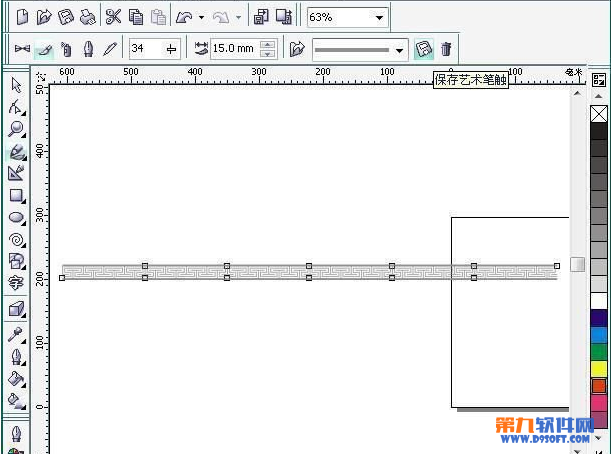Image resolution: width=611 pixels, height=454 pixels.
Task: Click the vertical scrollbar thumb
Action: click(x=577, y=265)
